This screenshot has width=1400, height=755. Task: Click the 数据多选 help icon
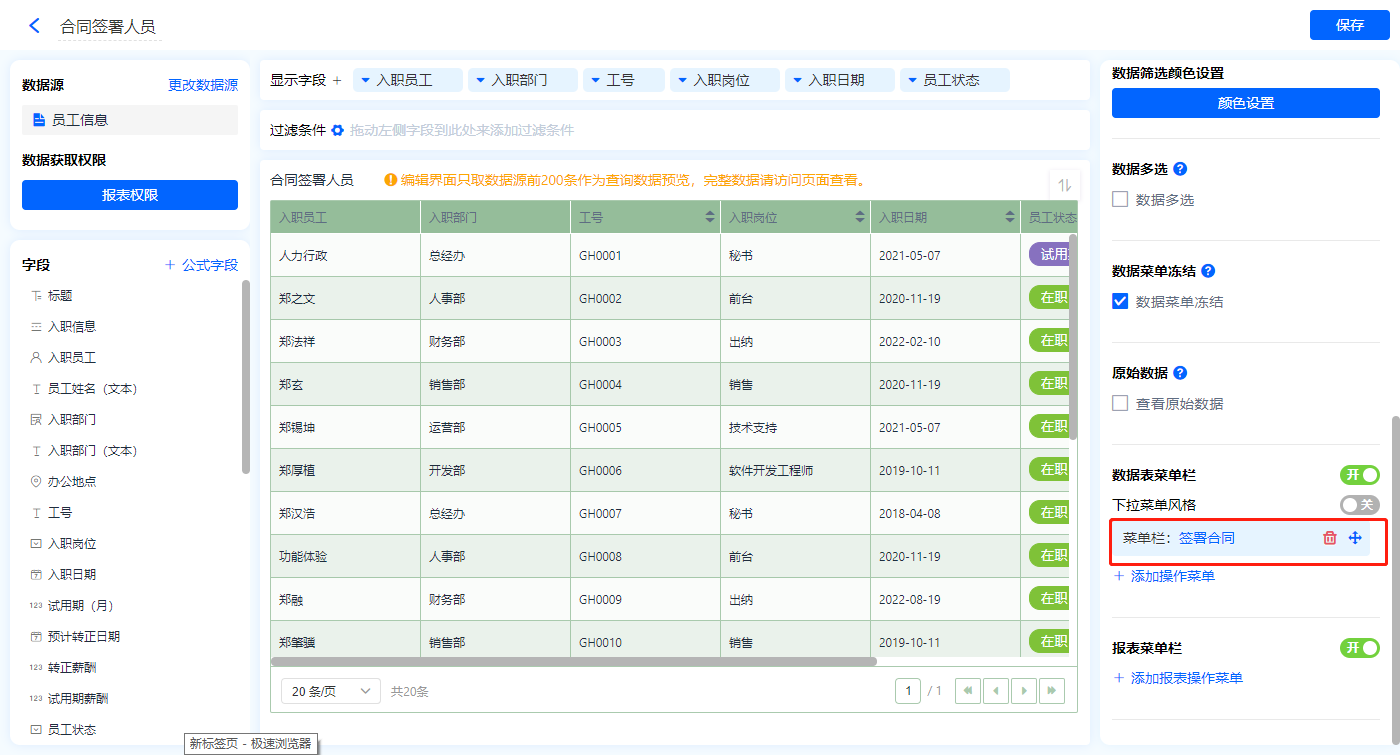click(1180, 169)
